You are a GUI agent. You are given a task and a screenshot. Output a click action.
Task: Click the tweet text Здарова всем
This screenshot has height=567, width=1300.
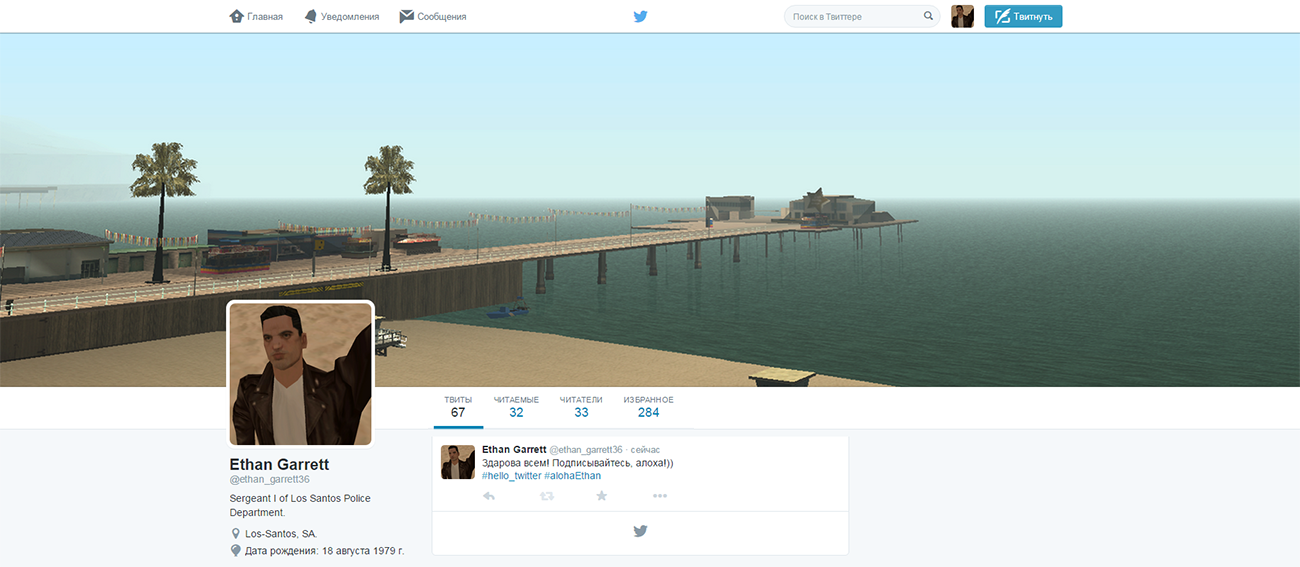(578, 463)
